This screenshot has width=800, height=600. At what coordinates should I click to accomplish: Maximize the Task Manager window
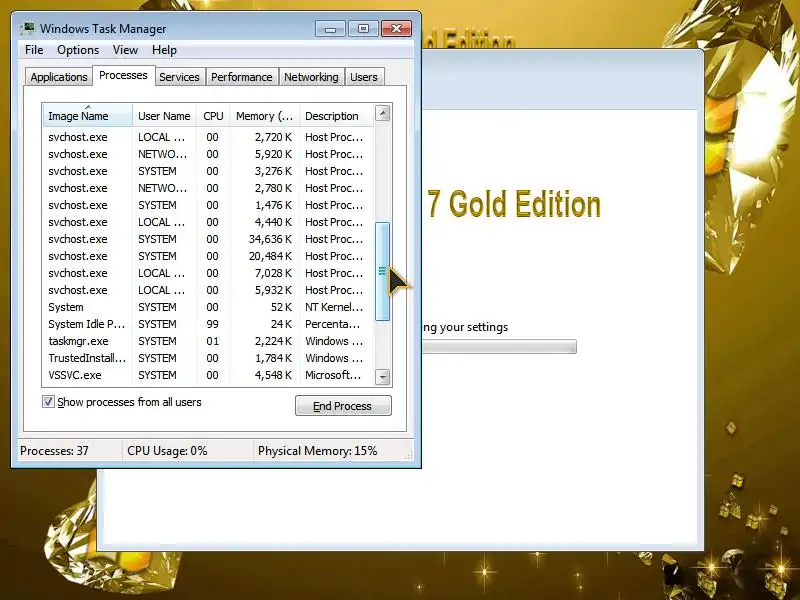(x=363, y=29)
